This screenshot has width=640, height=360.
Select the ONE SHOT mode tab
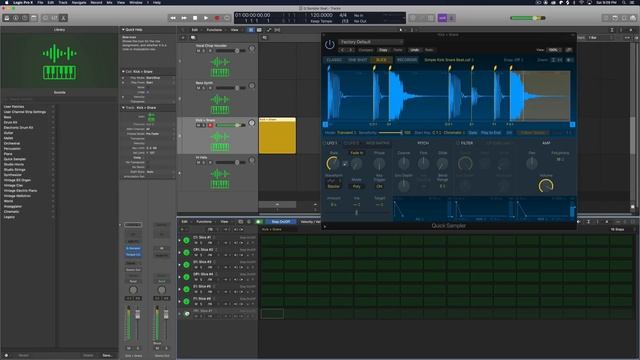358,60
